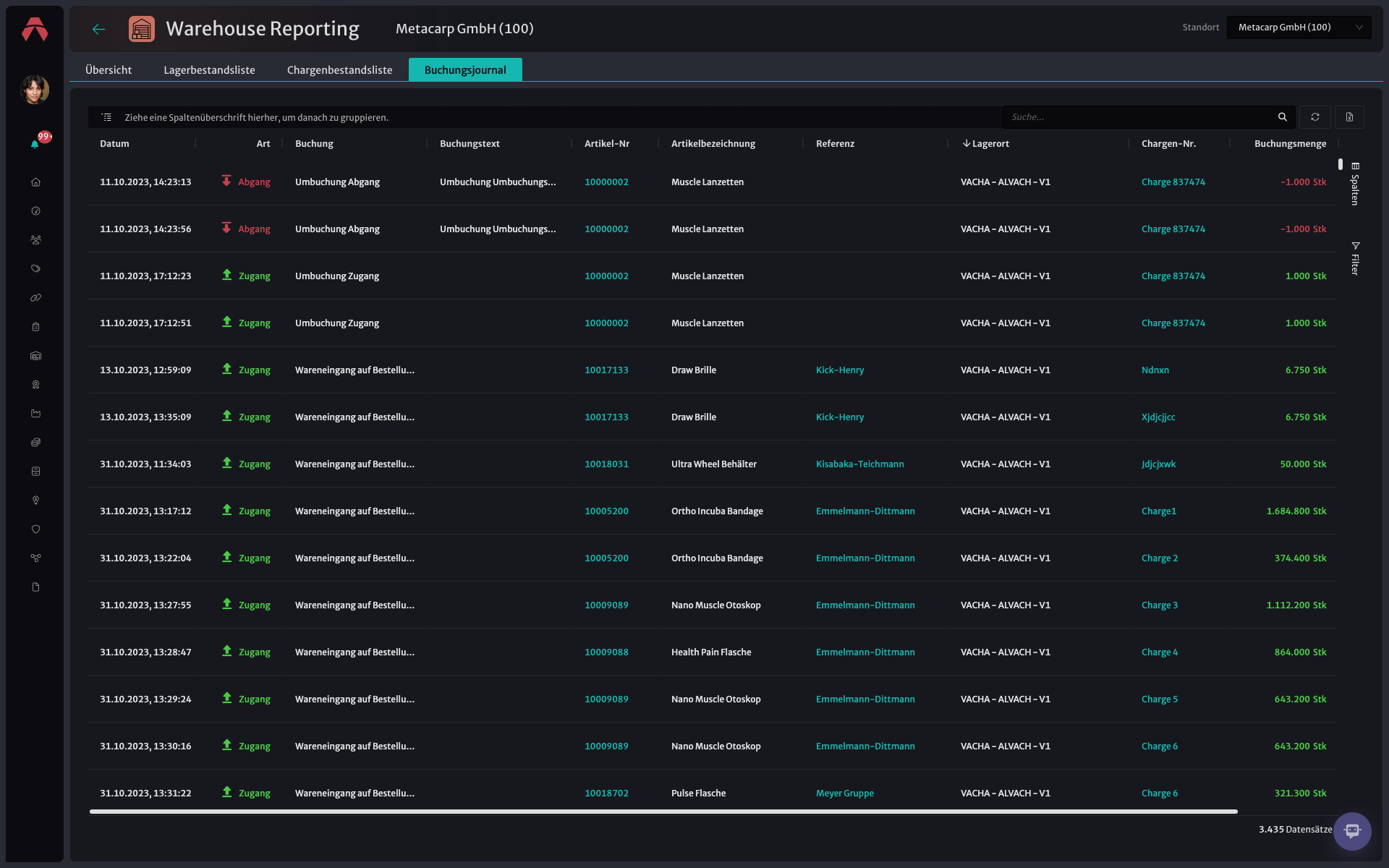Open the Kisabaka-Teichmann reference link

pos(859,464)
